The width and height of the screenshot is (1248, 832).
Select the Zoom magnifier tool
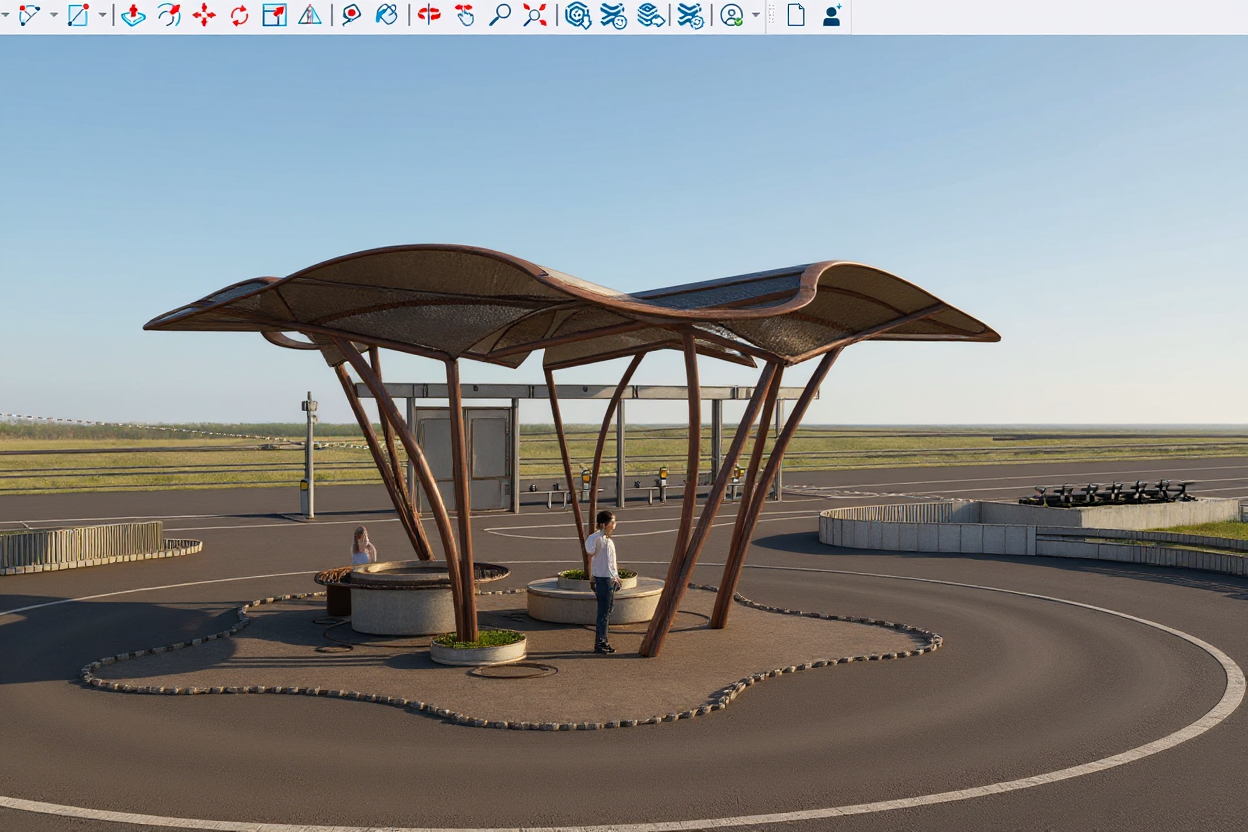click(x=499, y=15)
